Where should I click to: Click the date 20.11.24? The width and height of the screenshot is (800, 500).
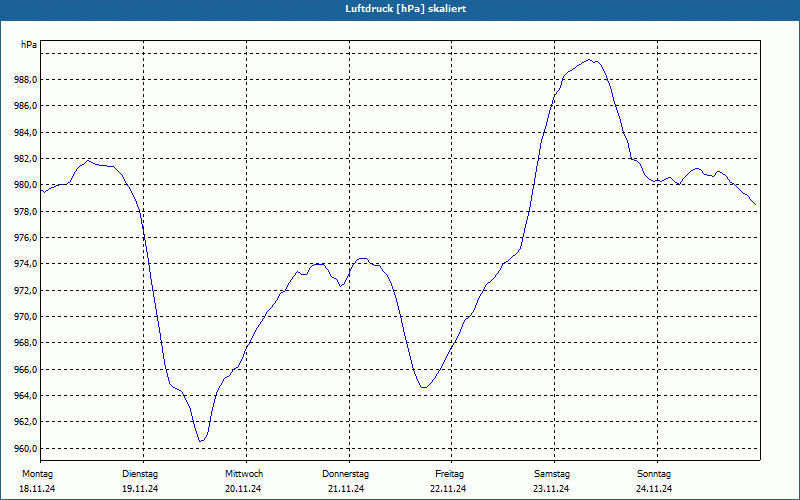(x=243, y=489)
